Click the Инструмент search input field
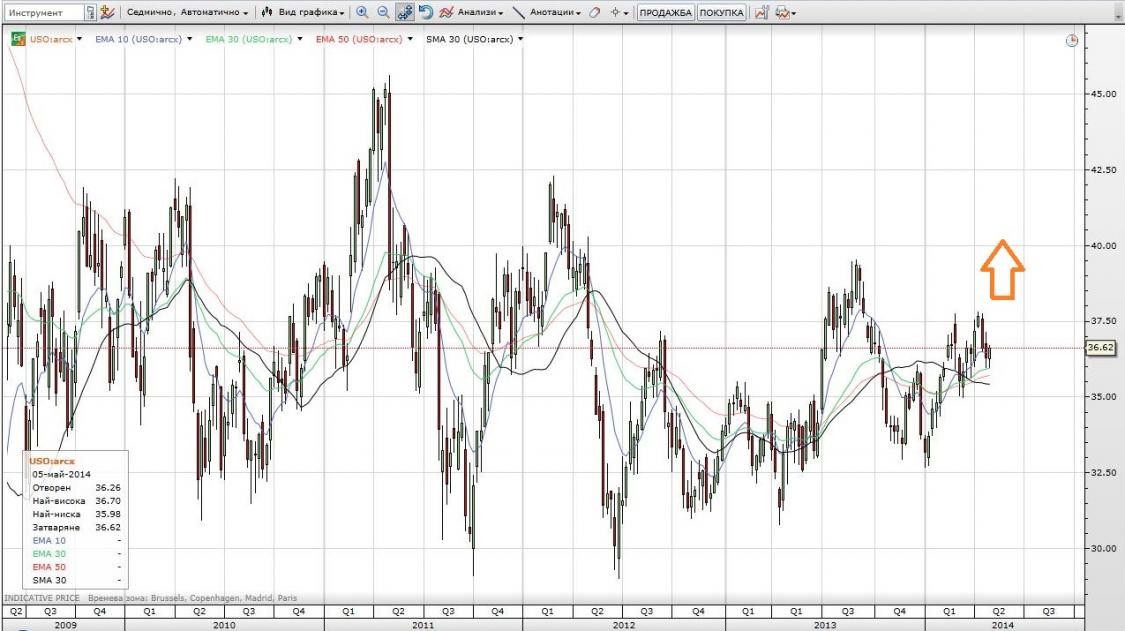Viewport: 1125px width, 631px height. 43,12
